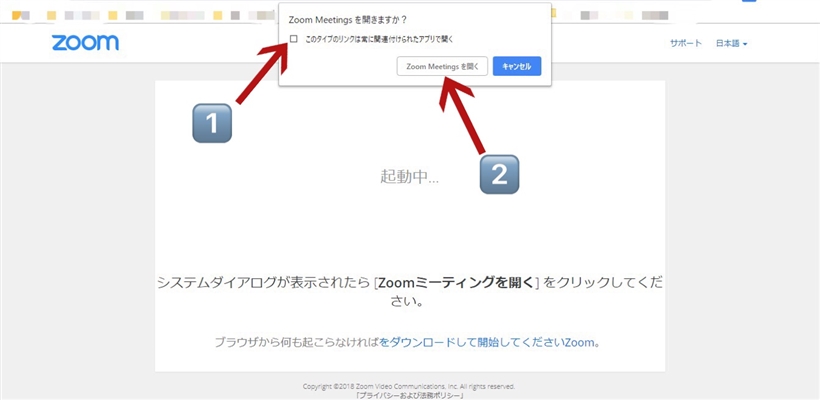Image resolution: width=820 pixels, height=400 pixels.
Task: Check the always open this link type checkbox
Action: click(293, 39)
